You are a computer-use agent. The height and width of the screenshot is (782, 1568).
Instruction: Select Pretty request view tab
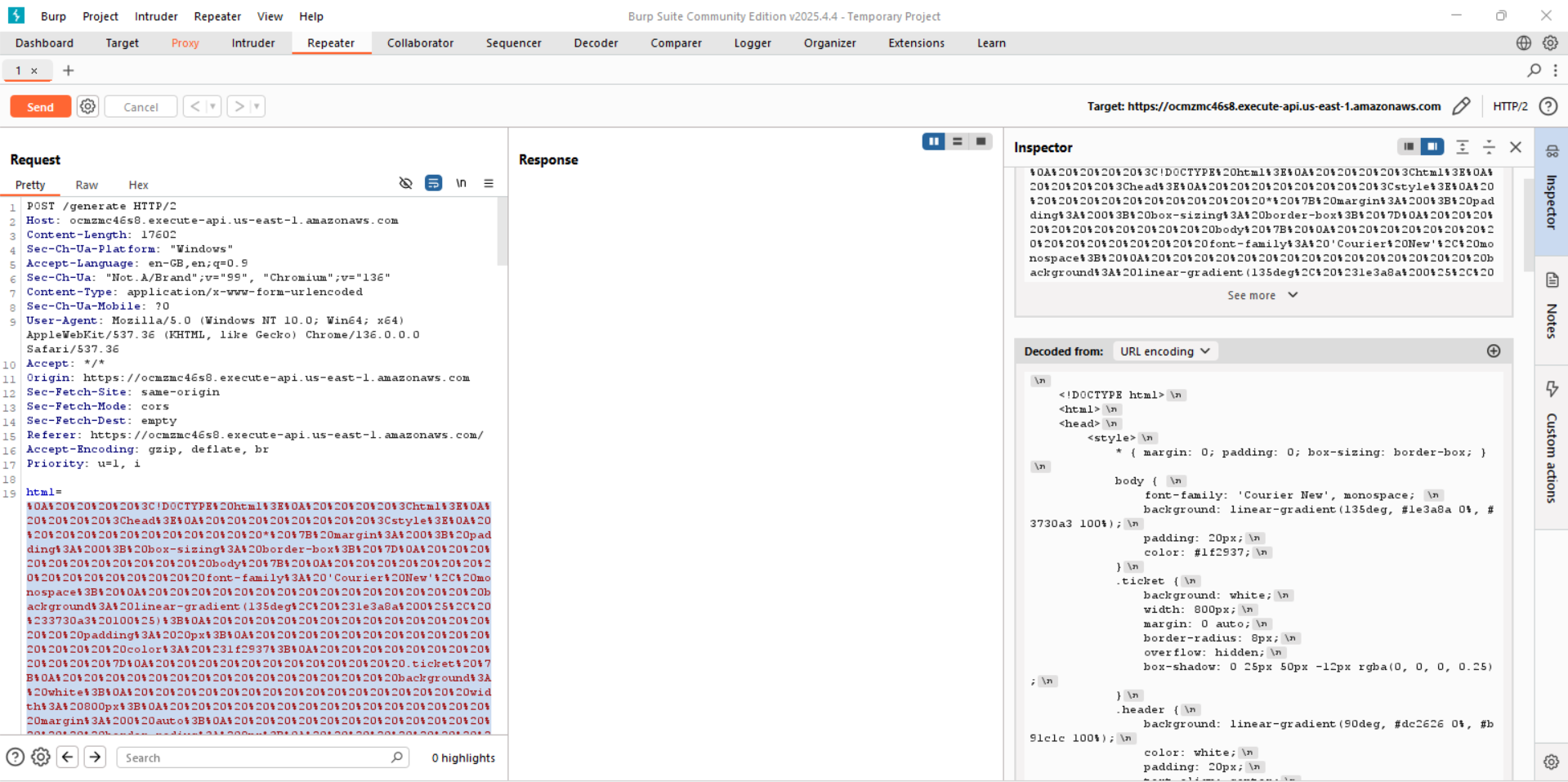30,185
